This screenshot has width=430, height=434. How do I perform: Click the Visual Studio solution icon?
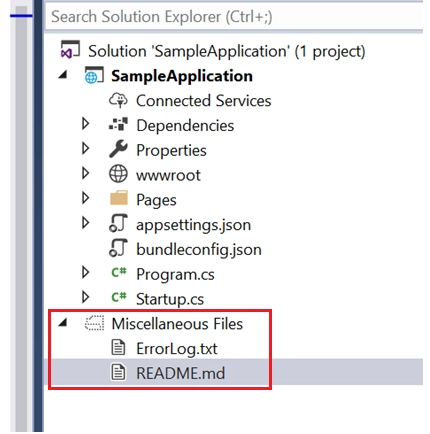coord(70,50)
